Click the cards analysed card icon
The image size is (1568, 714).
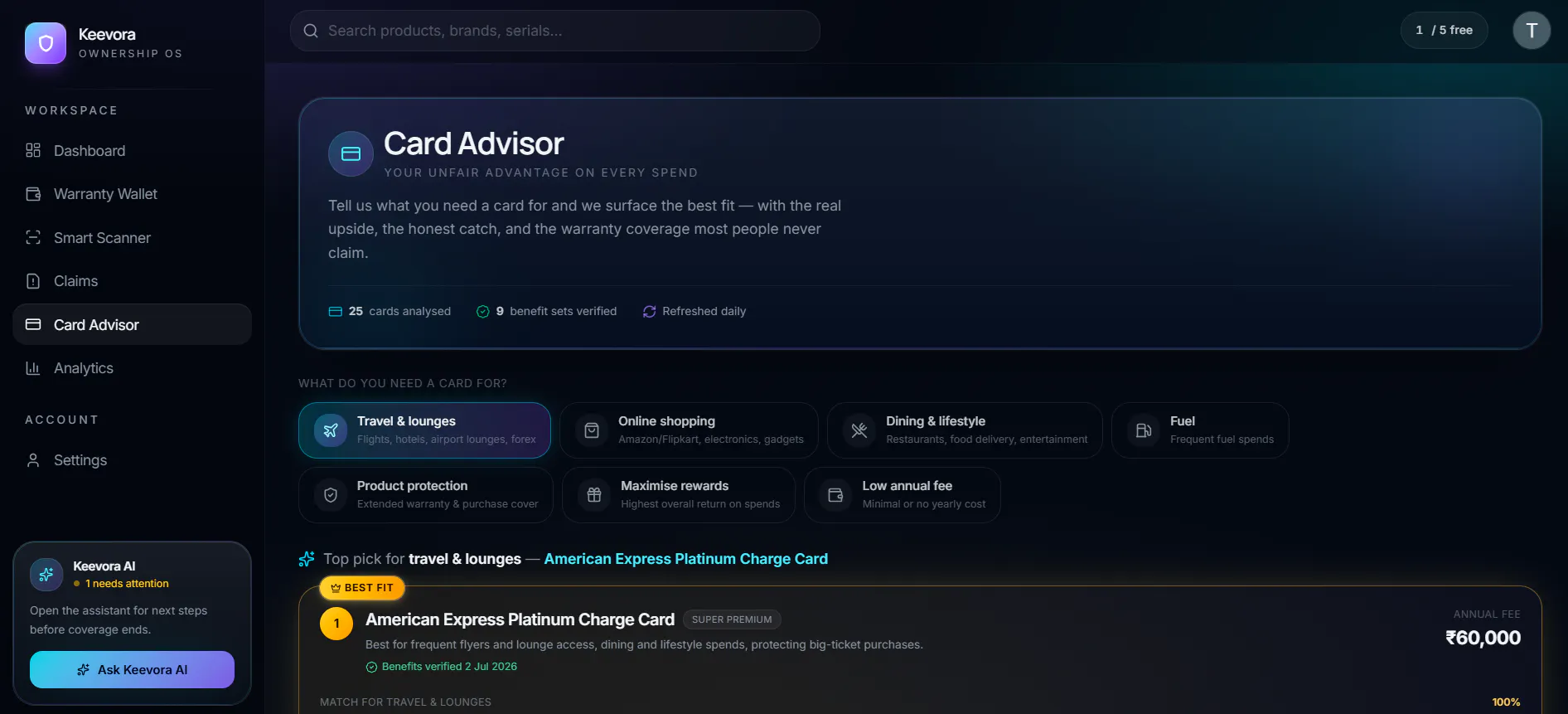[336, 312]
